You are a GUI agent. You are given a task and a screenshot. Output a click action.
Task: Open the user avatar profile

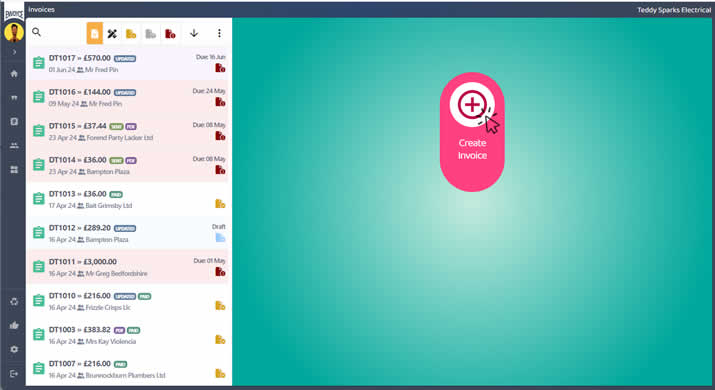pyautogui.click(x=14, y=33)
